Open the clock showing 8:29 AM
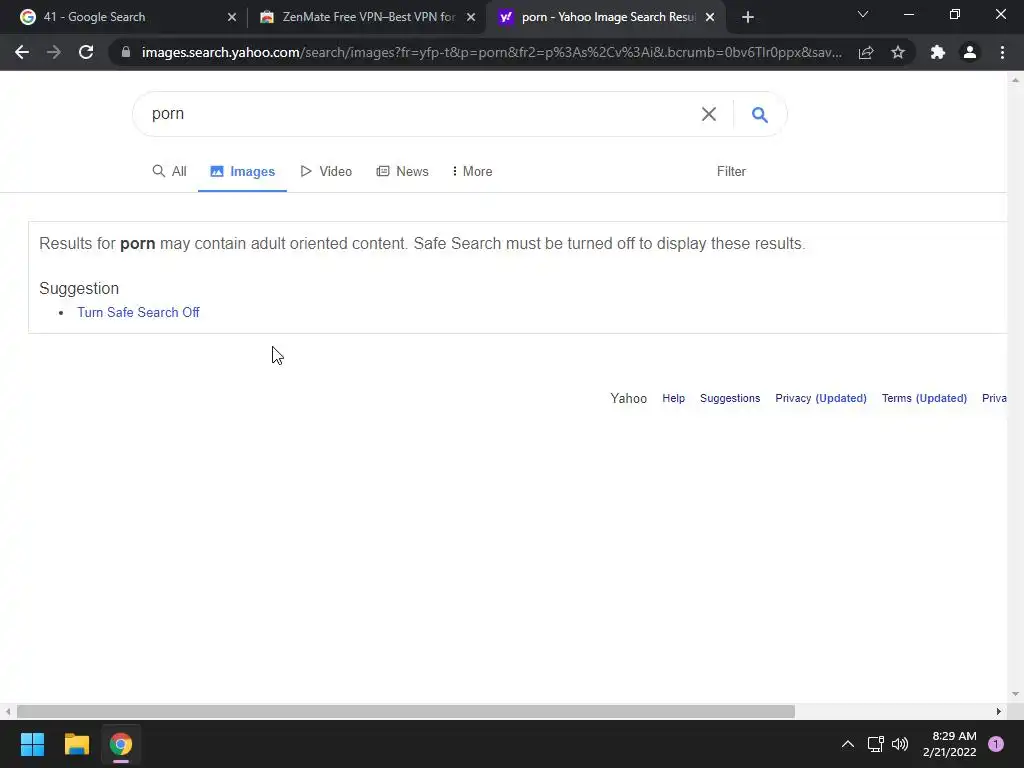The height and width of the screenshot is (768, 1024). 950,744
